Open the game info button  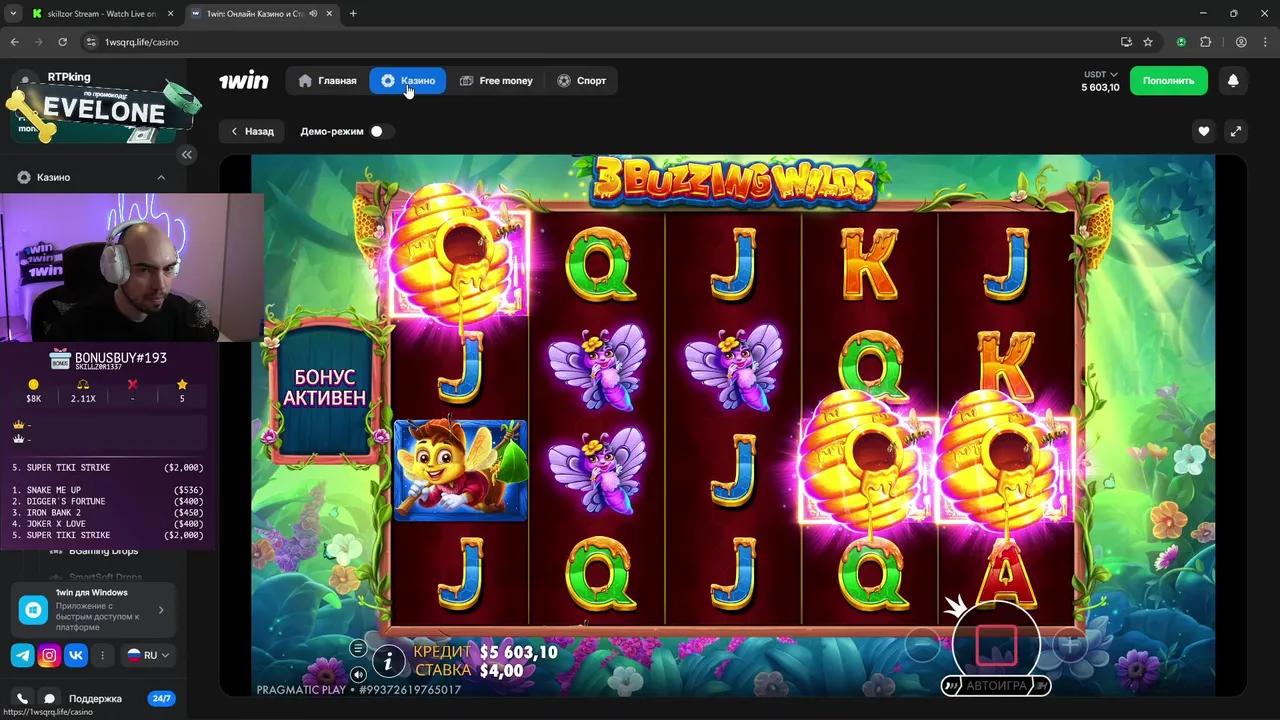pos(389,660)
